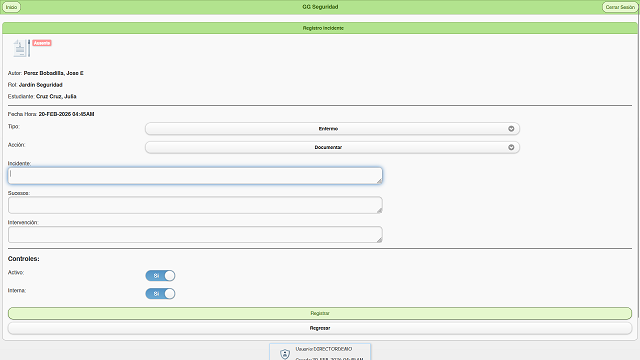640x360 pixels.
Task: Click the arrow icon of Acción dropdown
Action: coord(511,147)
